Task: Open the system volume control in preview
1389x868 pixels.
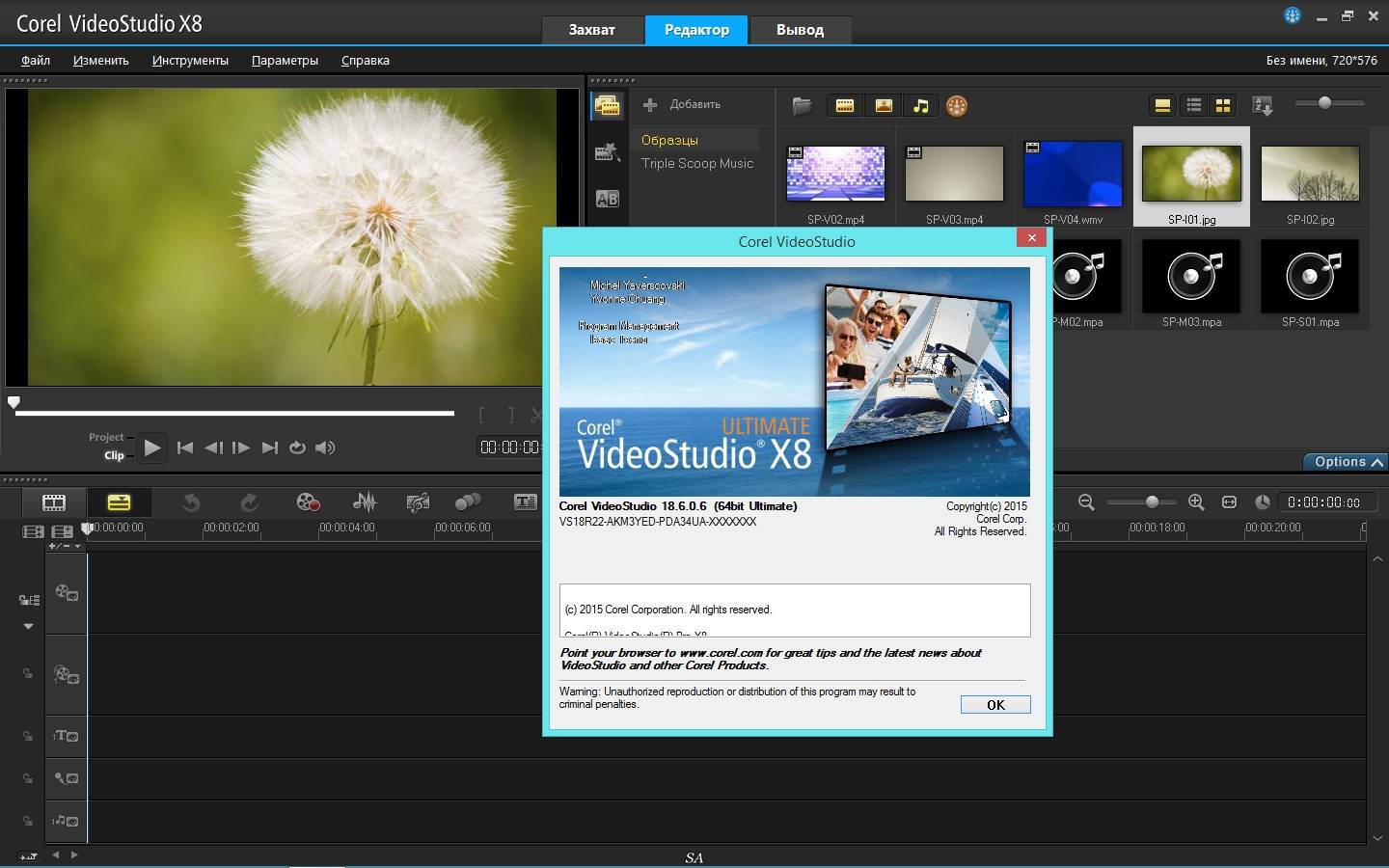Action: [x=325, y=448]
